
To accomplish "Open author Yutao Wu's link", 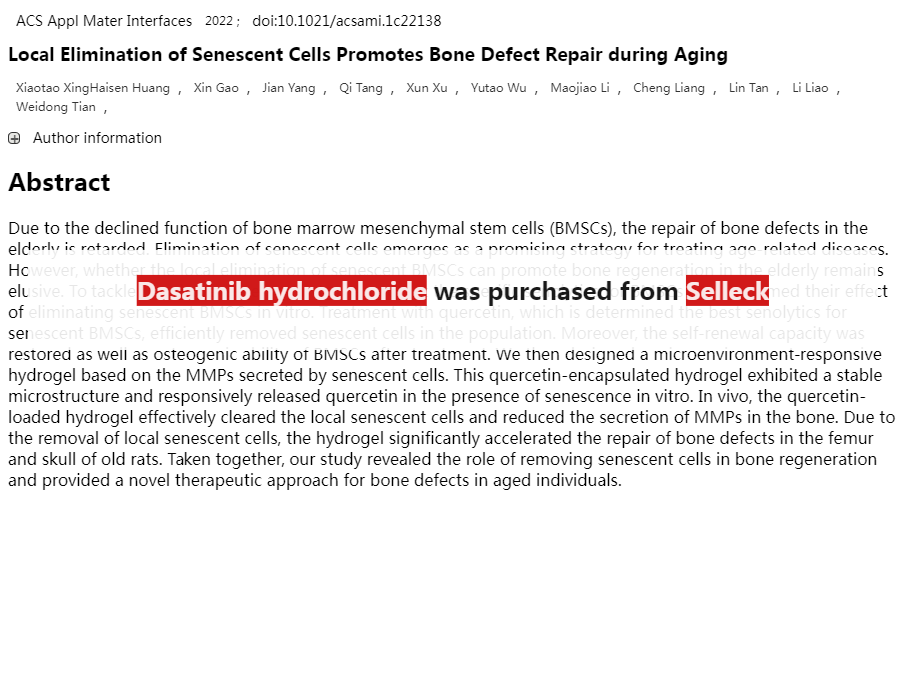I will click(x=498, y=88).
